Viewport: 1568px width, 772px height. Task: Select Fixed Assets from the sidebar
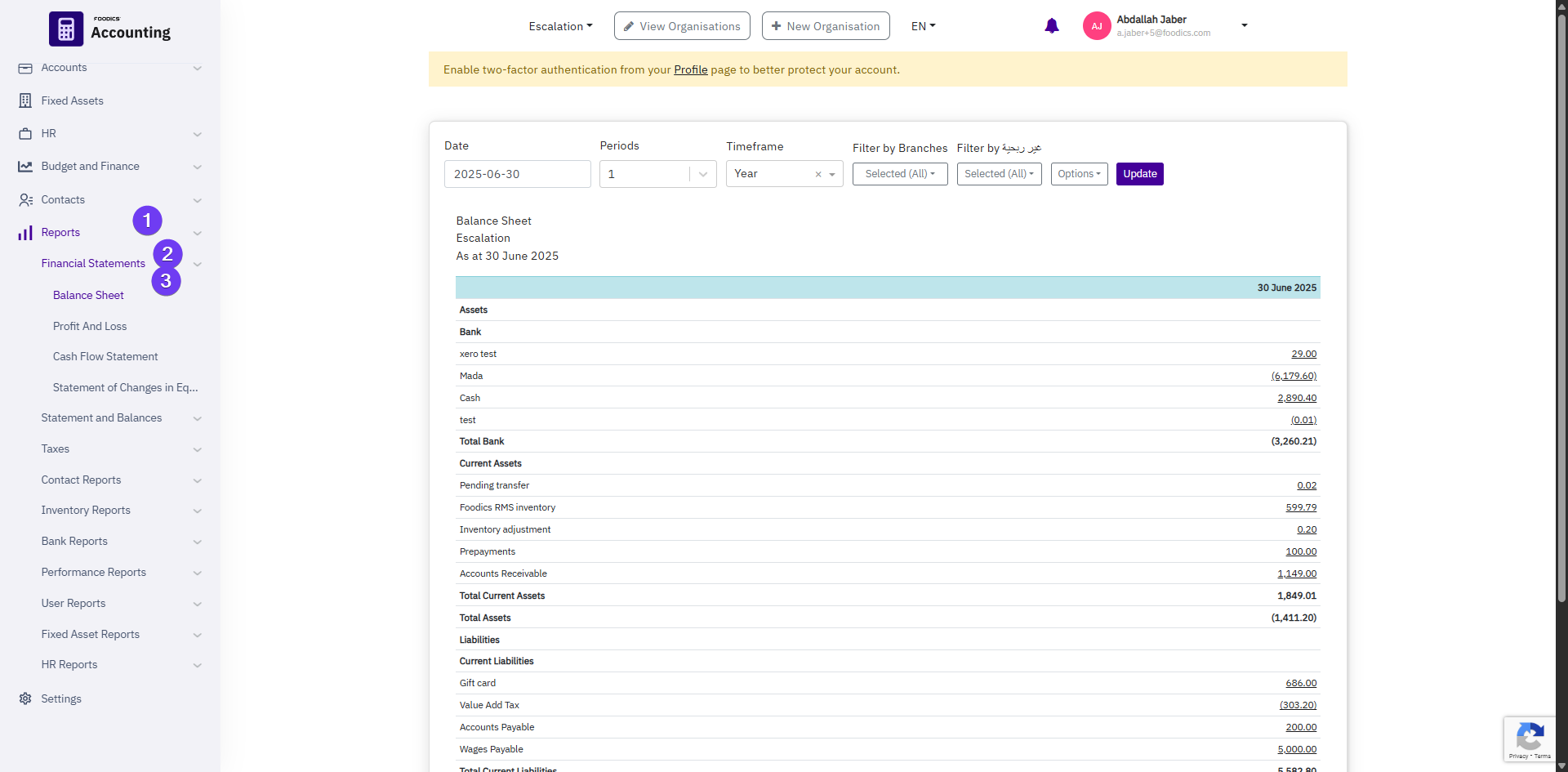coord(72,100)
